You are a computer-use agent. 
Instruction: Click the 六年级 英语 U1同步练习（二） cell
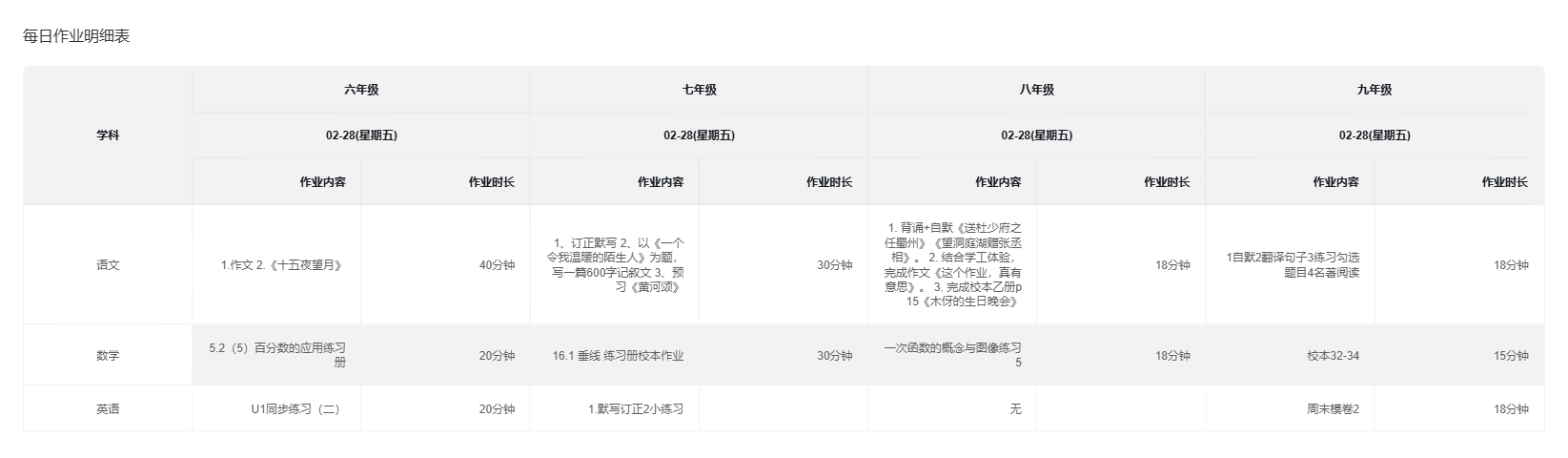(x=295, y=409)
